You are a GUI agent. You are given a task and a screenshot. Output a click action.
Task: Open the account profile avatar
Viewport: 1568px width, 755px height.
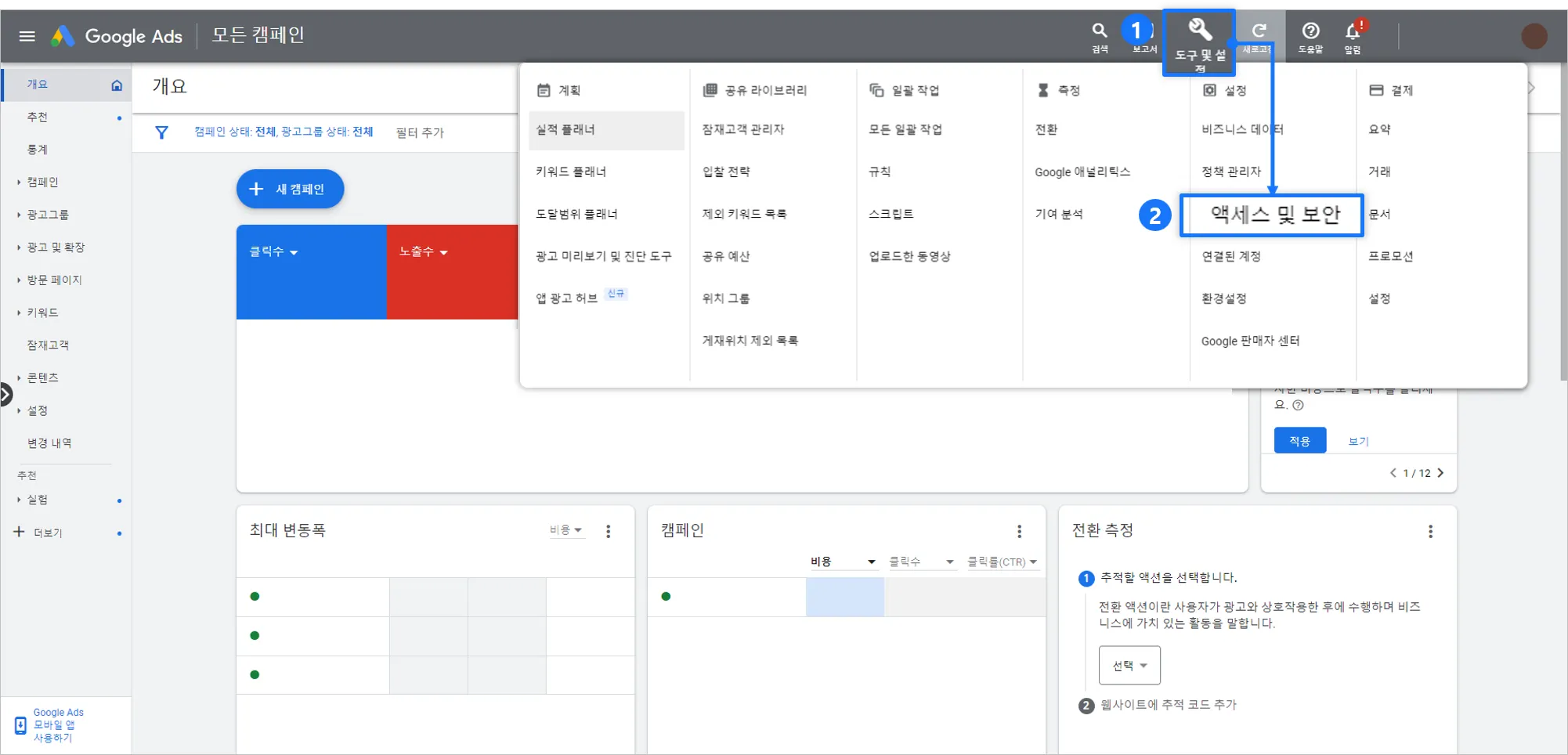click(x=1534, y=36)
